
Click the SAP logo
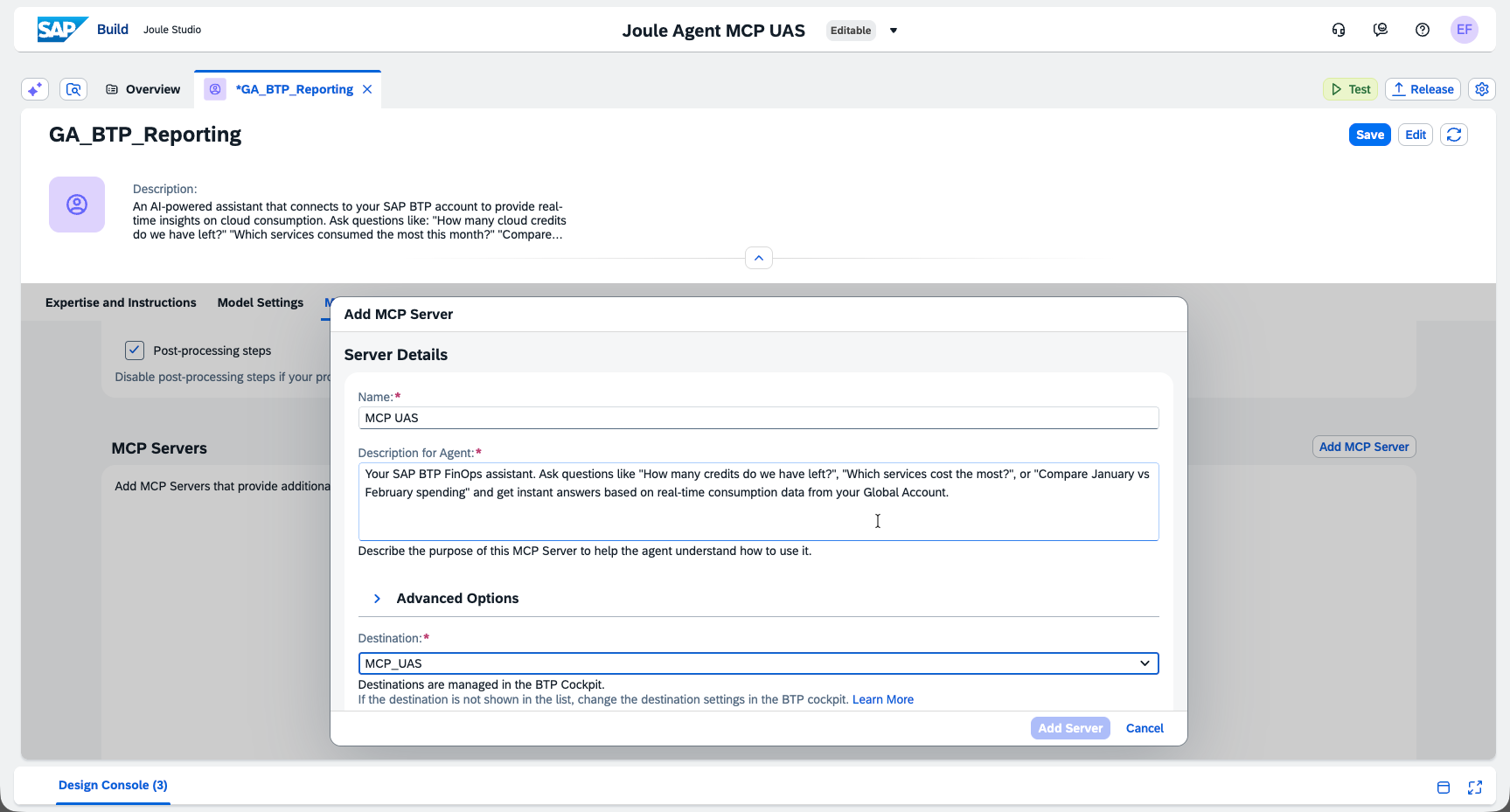coord(62,30)
